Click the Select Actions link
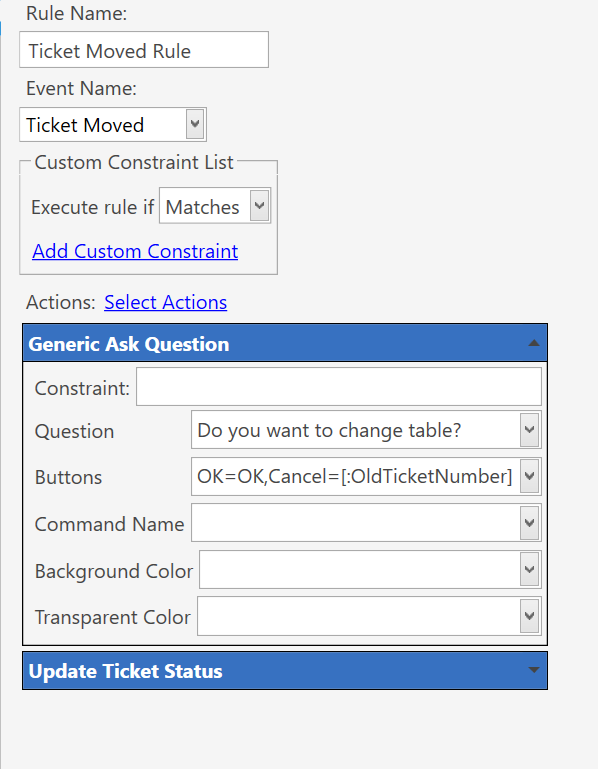 (x=165, y=302)
